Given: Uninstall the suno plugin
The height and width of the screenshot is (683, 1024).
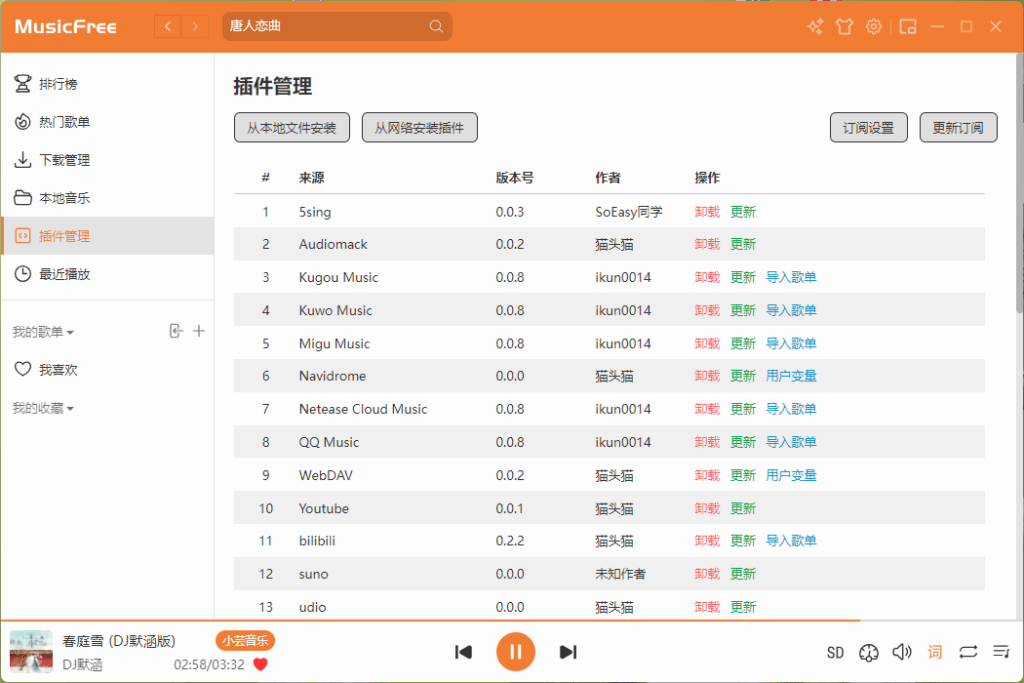Looking at the screenshot, I should 707,574.
